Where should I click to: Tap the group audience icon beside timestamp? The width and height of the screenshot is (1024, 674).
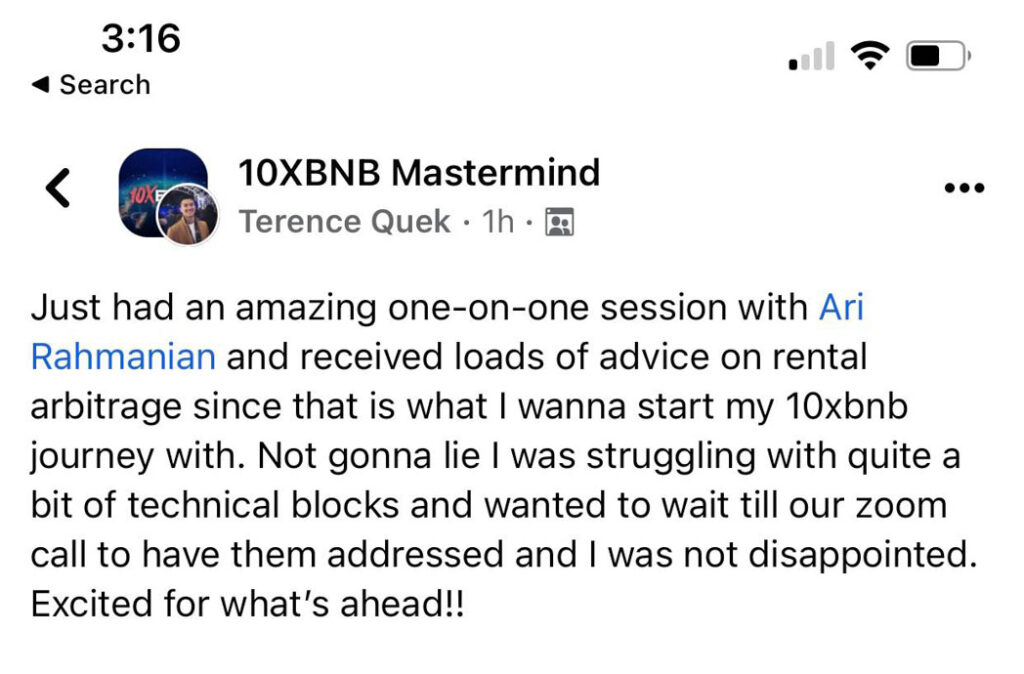click(559, 222)
